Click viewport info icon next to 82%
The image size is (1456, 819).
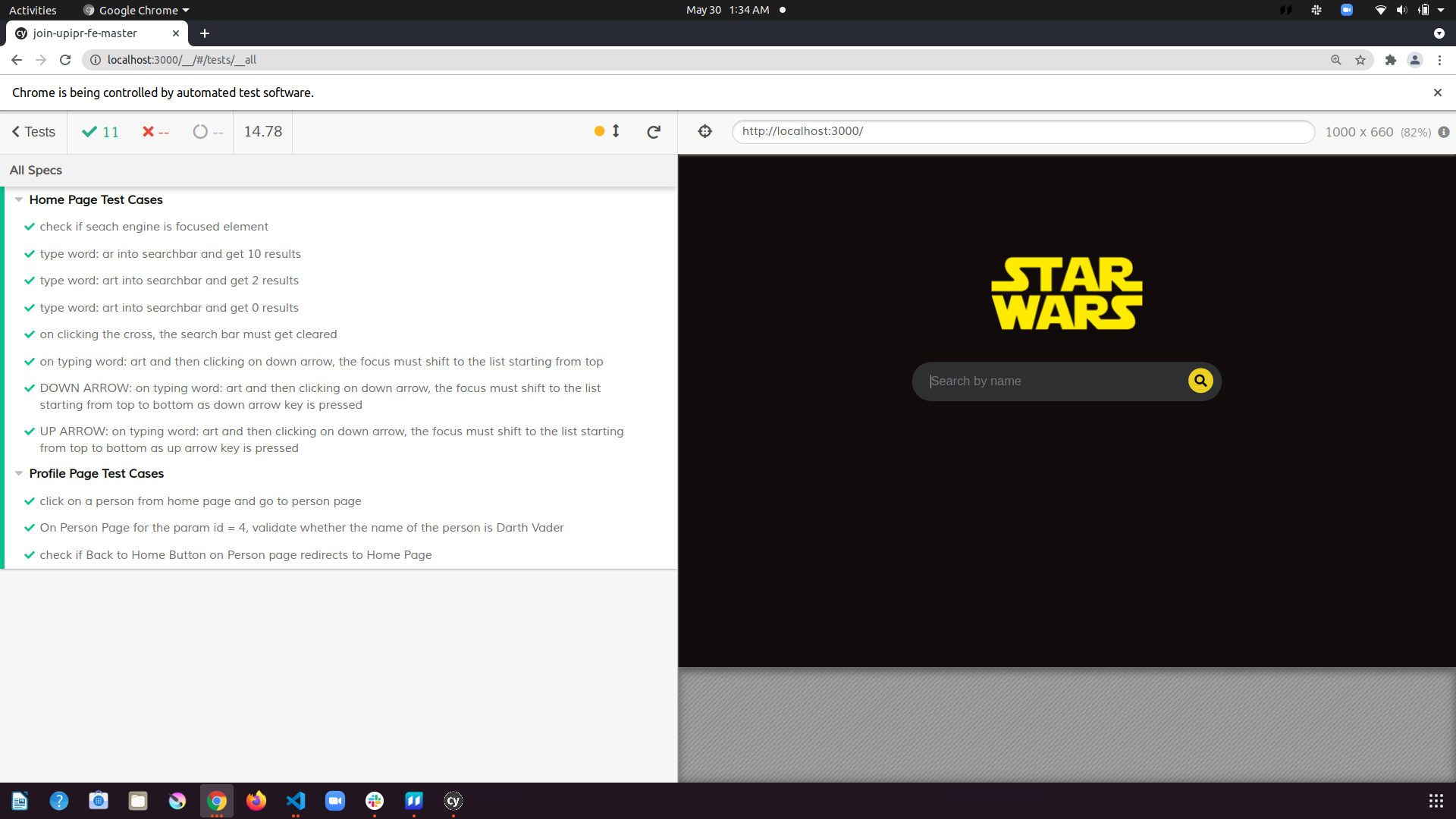tap(1444, 132)
